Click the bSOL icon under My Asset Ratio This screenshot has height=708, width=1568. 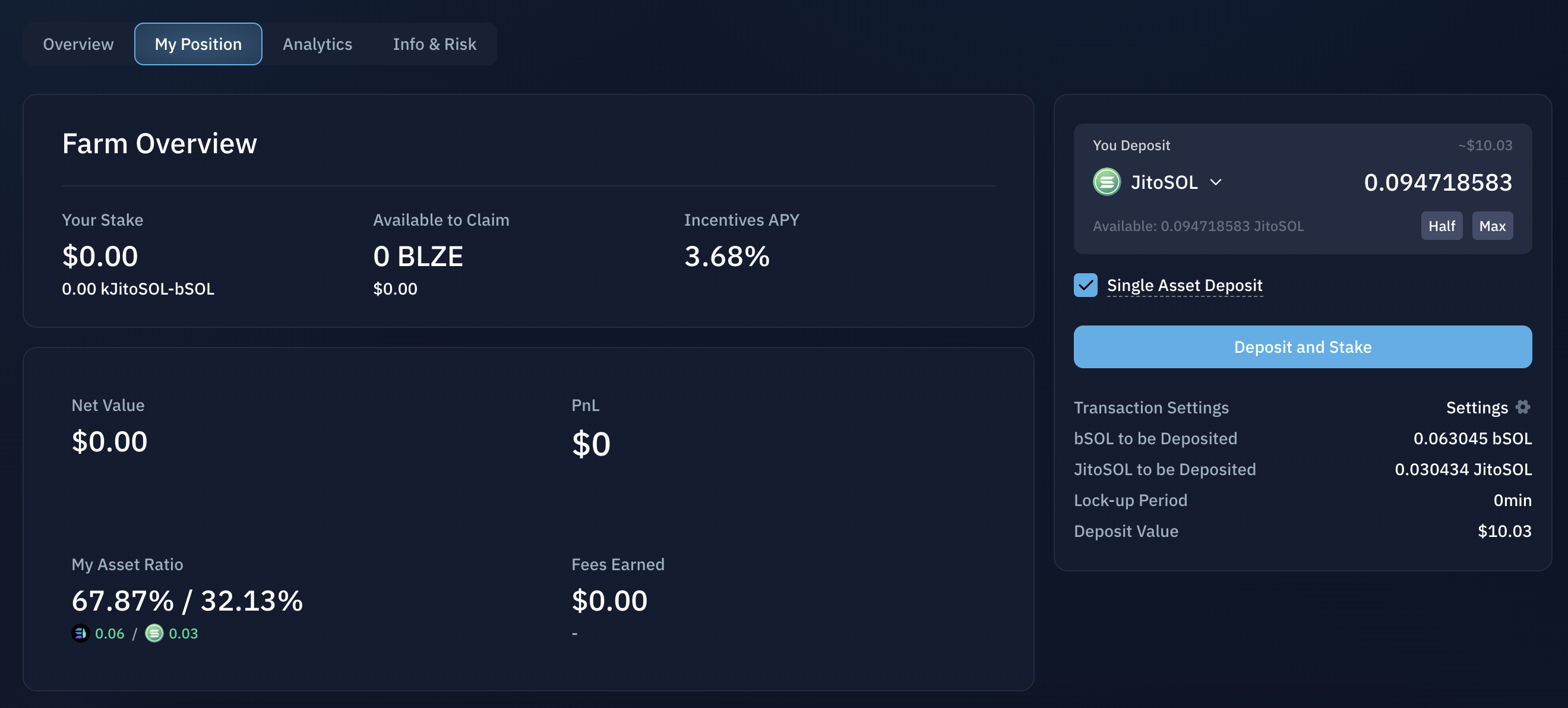80,633
